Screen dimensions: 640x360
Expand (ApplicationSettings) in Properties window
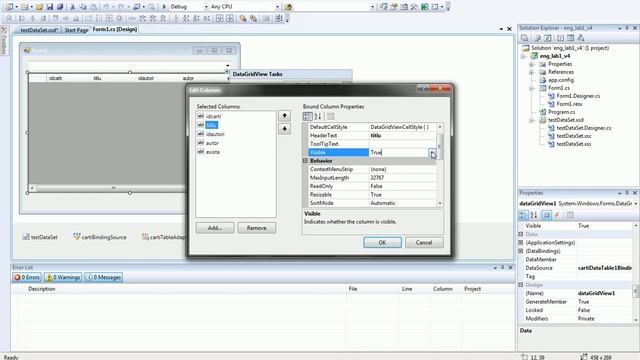tap(521, 242)
